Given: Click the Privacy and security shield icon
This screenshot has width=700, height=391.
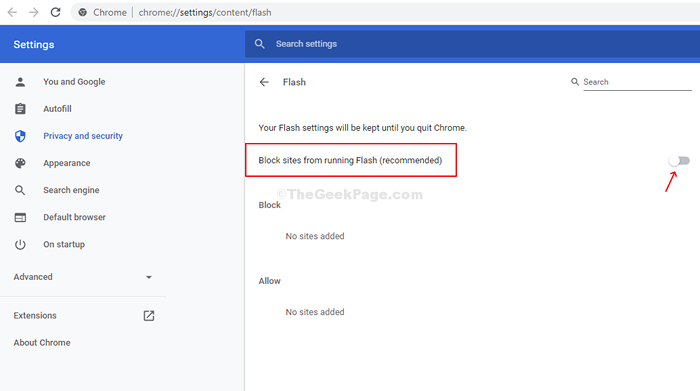Looking at the screenshot, I should [20, 136].
